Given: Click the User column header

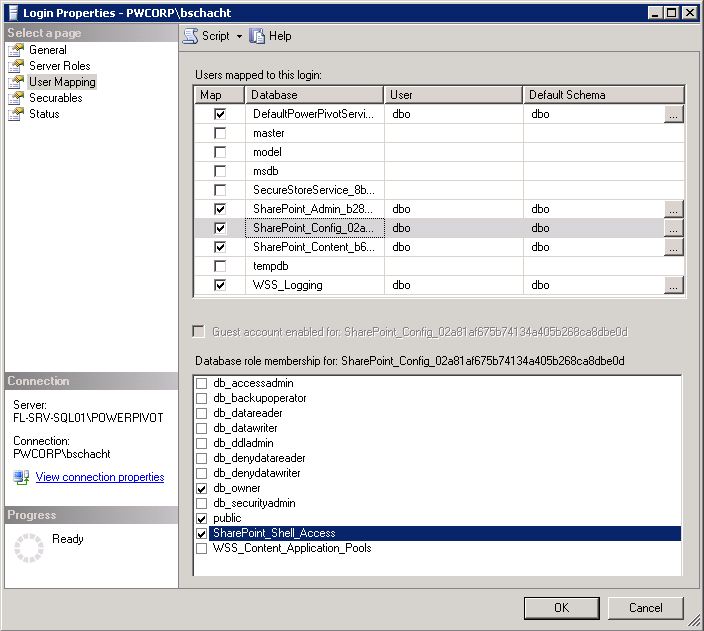Looking at the screenshot, I should tap(453, 95).
